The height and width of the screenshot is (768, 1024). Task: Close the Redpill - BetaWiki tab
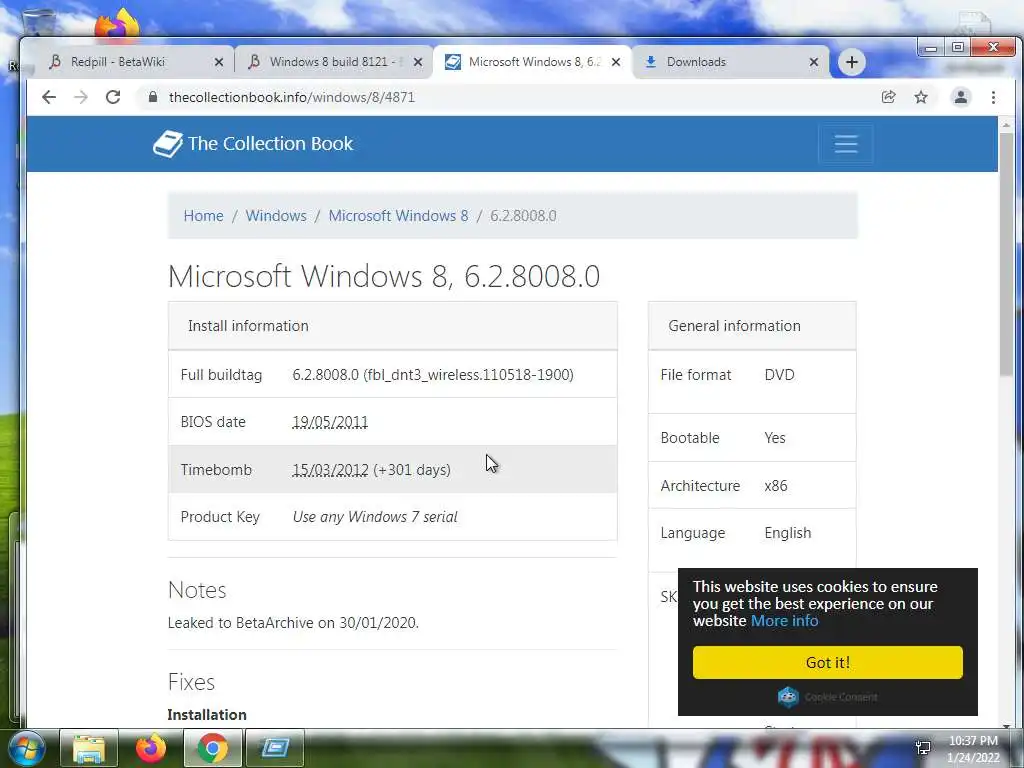[x=219, y=62]
